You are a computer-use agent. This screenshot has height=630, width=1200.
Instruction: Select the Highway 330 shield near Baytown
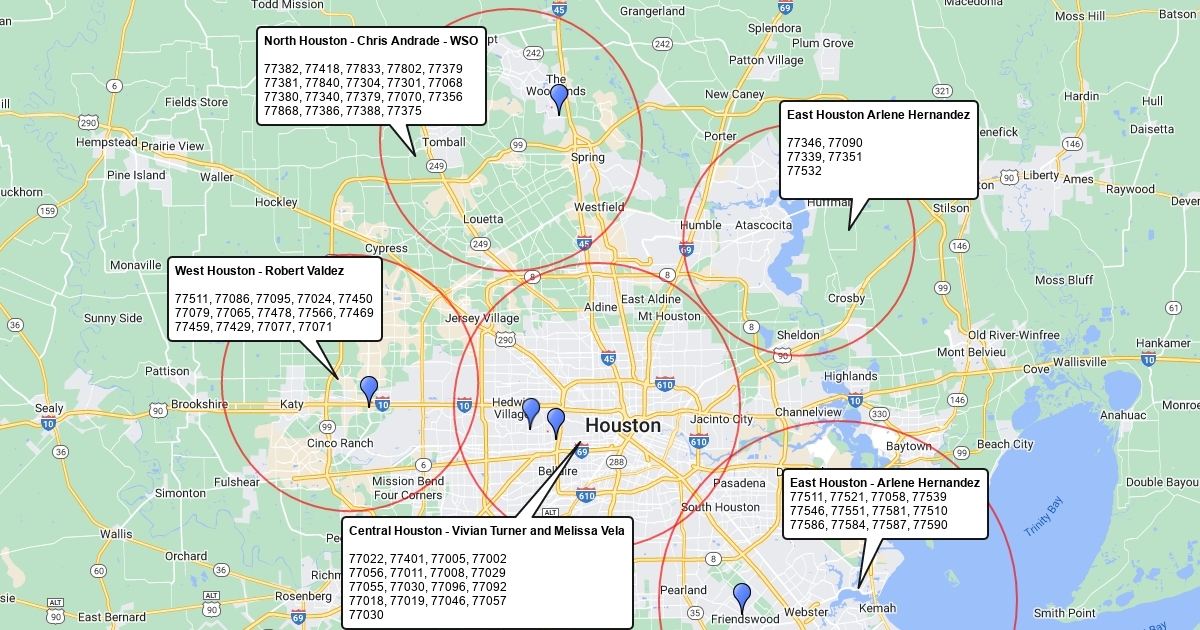point(879,413)
